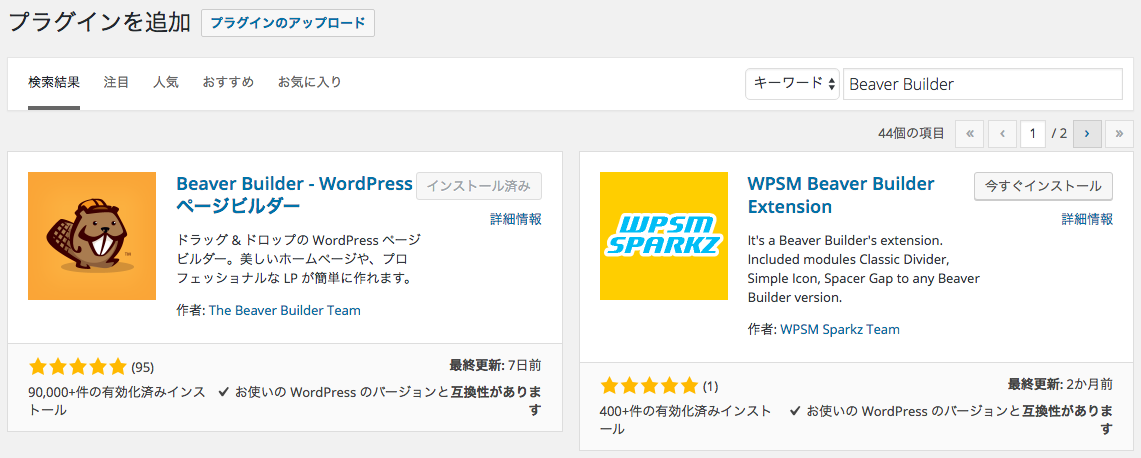Image resolution: width=1141 pixels, height=458 pixels.
Task: Click the Beaver Builder description ドラッグ & ドロップ text
Action: tap(298, 258)
